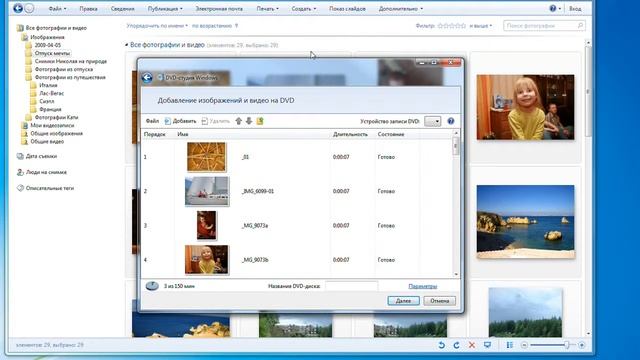This screenshot has width=640, height=360.
Task: Click the Добавить add items icon
Action: [168, 121]
